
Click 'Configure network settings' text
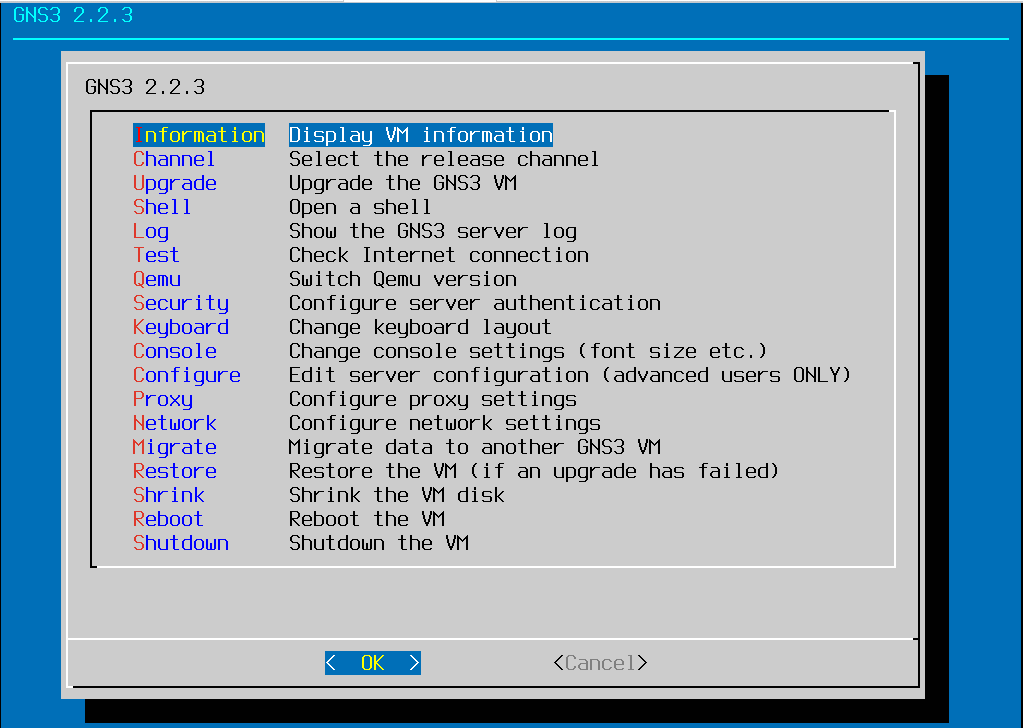445,424
